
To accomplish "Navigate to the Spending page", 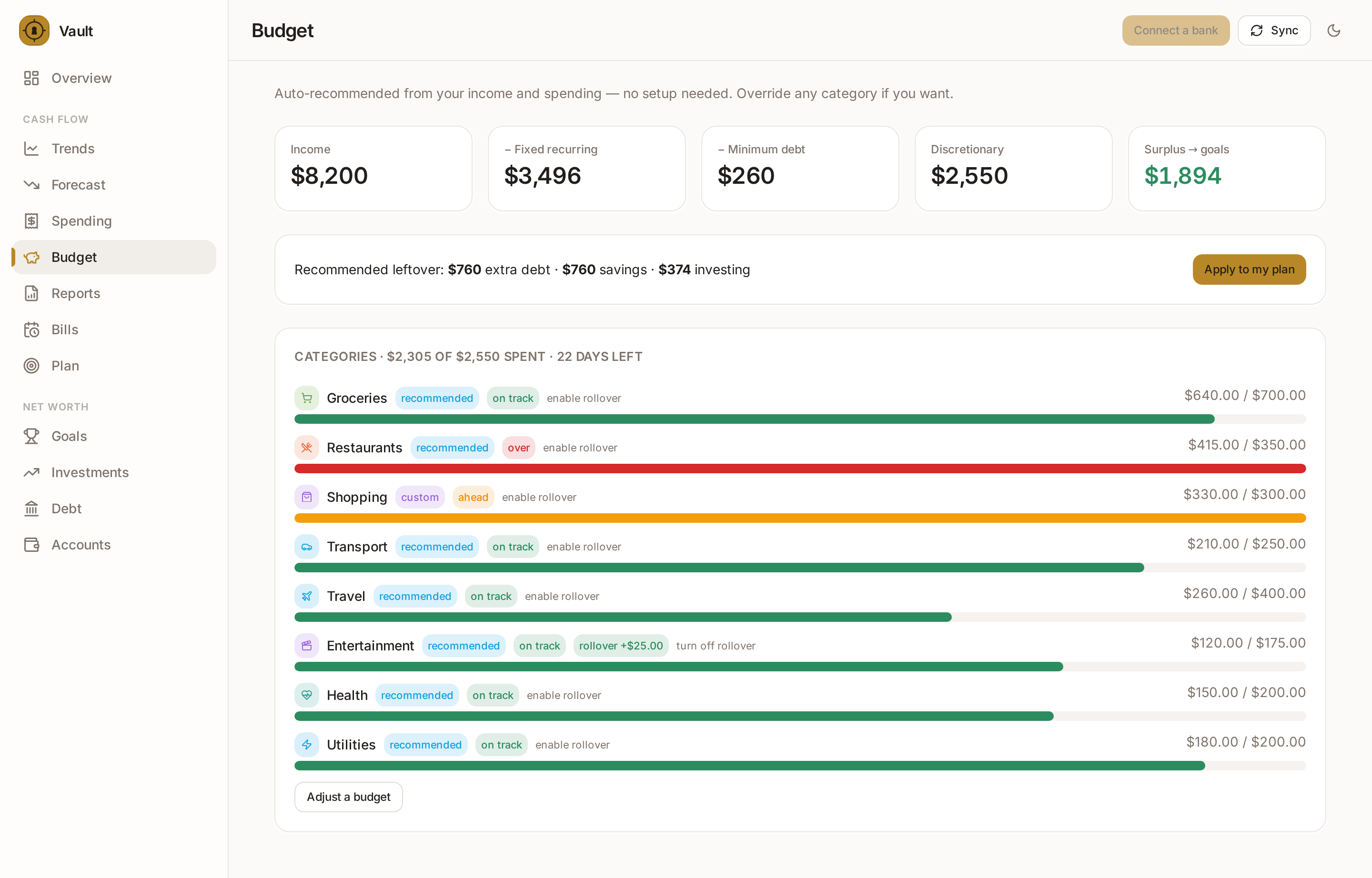I will pyautogui.click(x=114, y=221).
